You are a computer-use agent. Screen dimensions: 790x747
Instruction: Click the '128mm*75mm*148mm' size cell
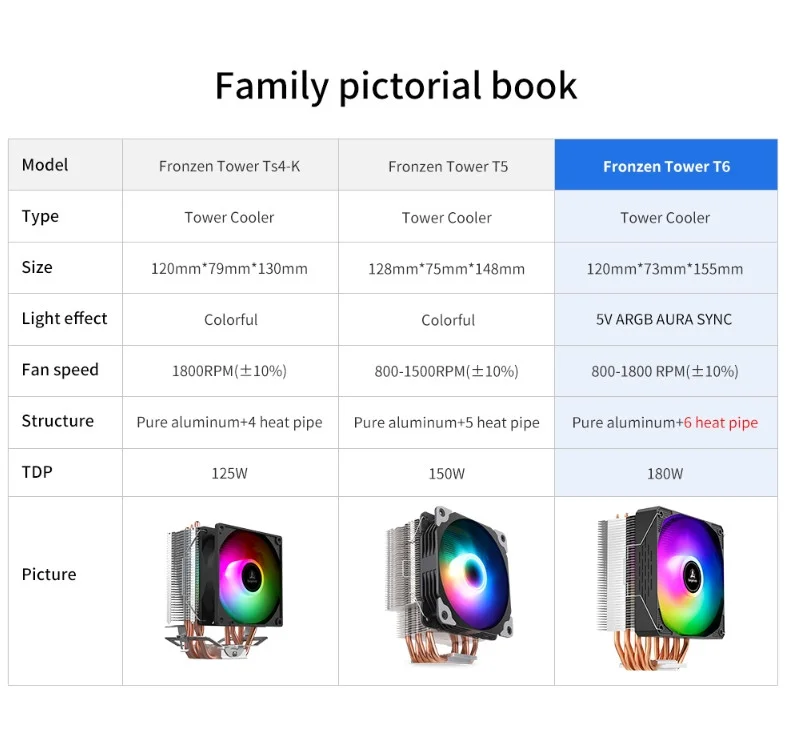[446, 268]
